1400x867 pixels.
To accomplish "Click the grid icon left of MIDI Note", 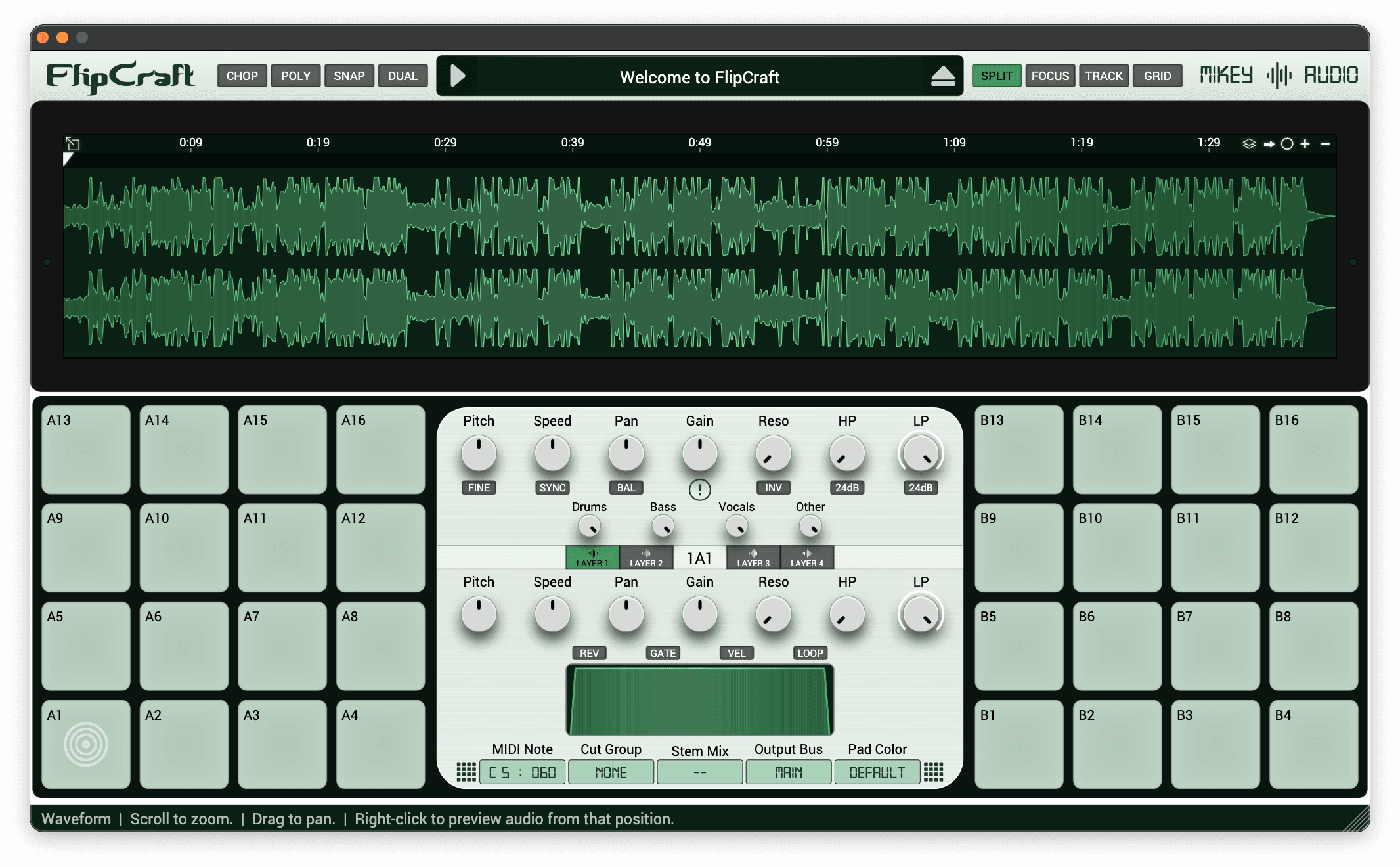I will [466, 772].
